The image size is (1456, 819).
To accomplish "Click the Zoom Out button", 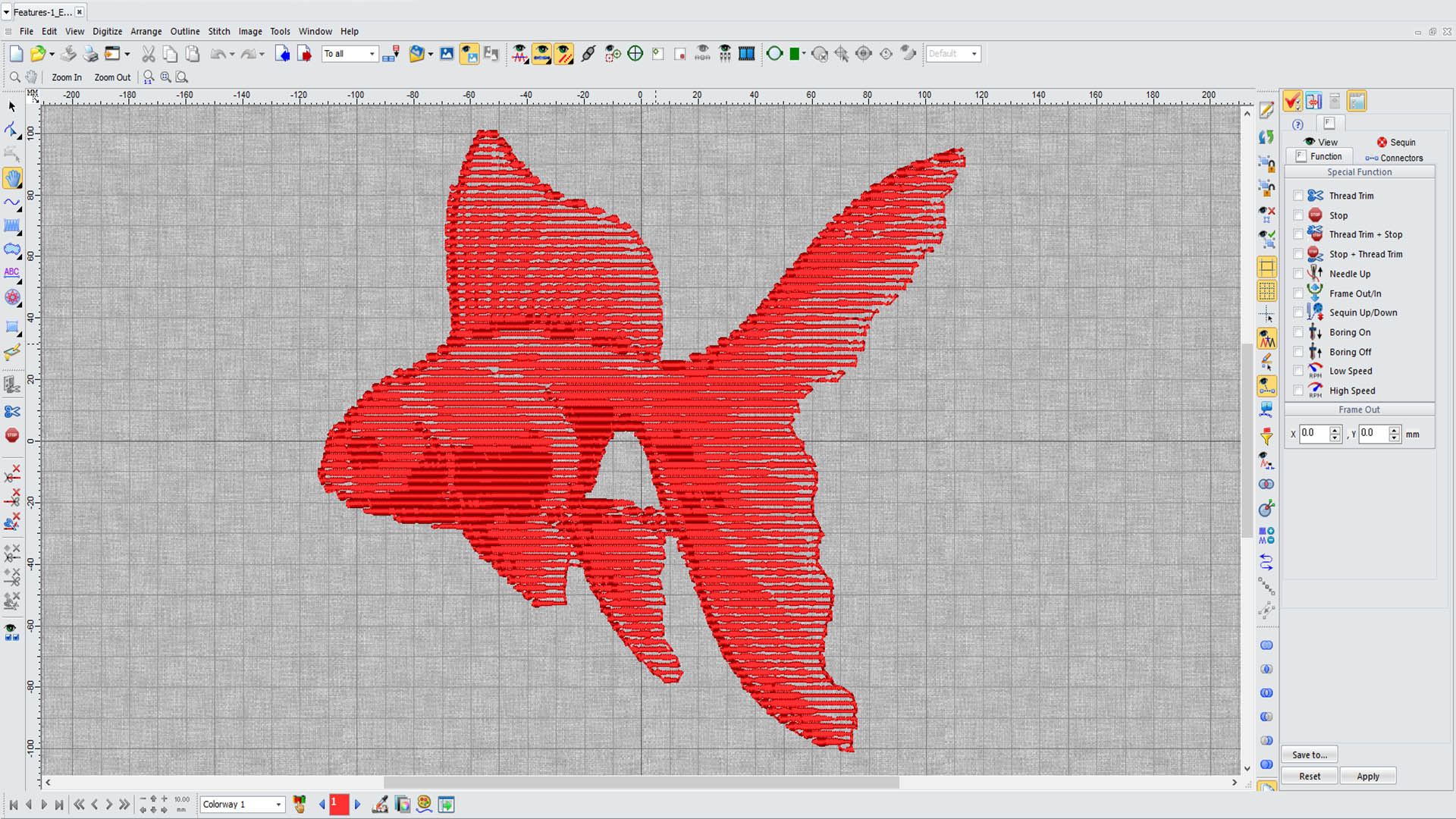I will click(112, 77).
